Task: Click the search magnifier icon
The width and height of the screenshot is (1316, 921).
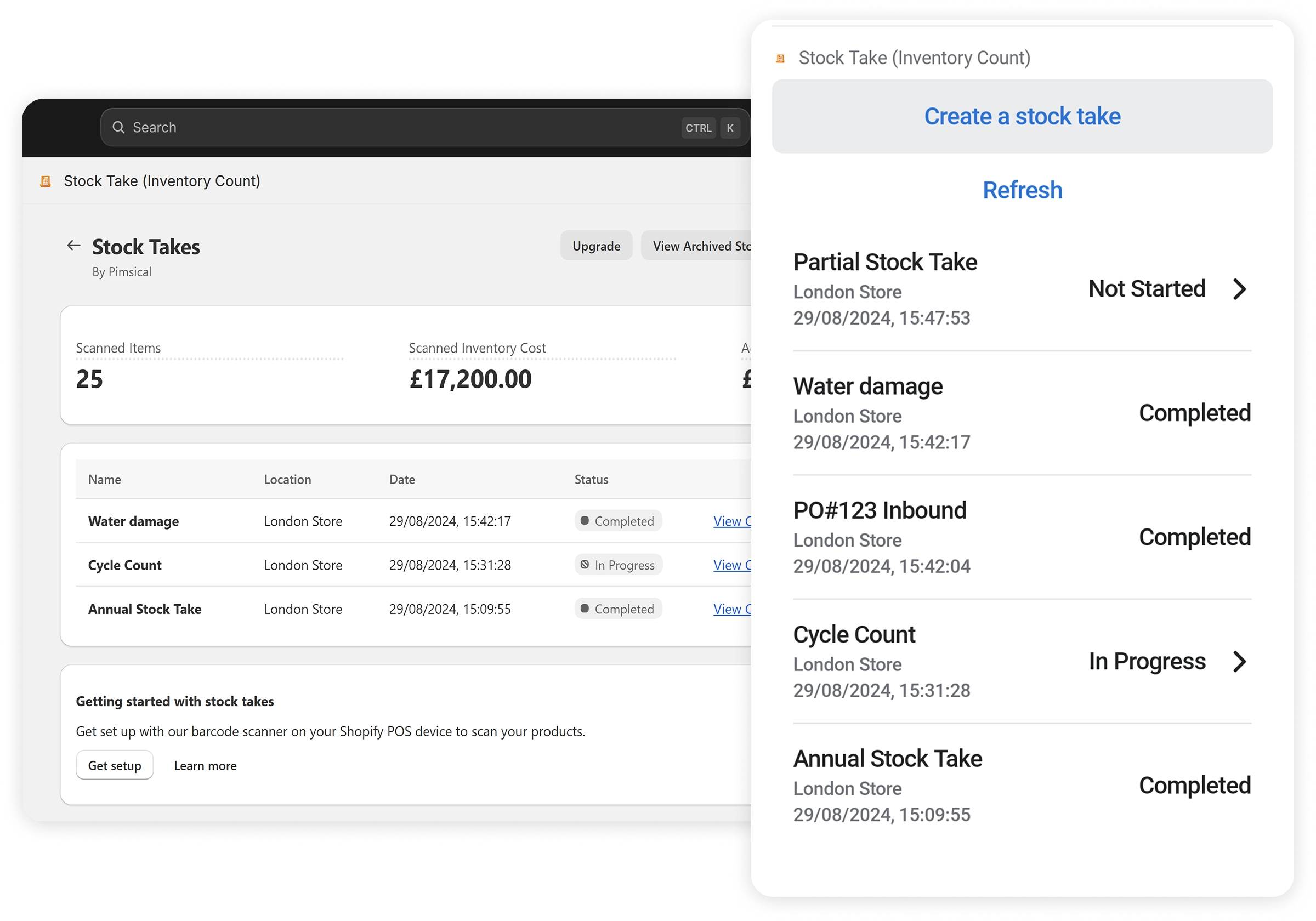Action: pyautogui.click(x=118, y=127)
